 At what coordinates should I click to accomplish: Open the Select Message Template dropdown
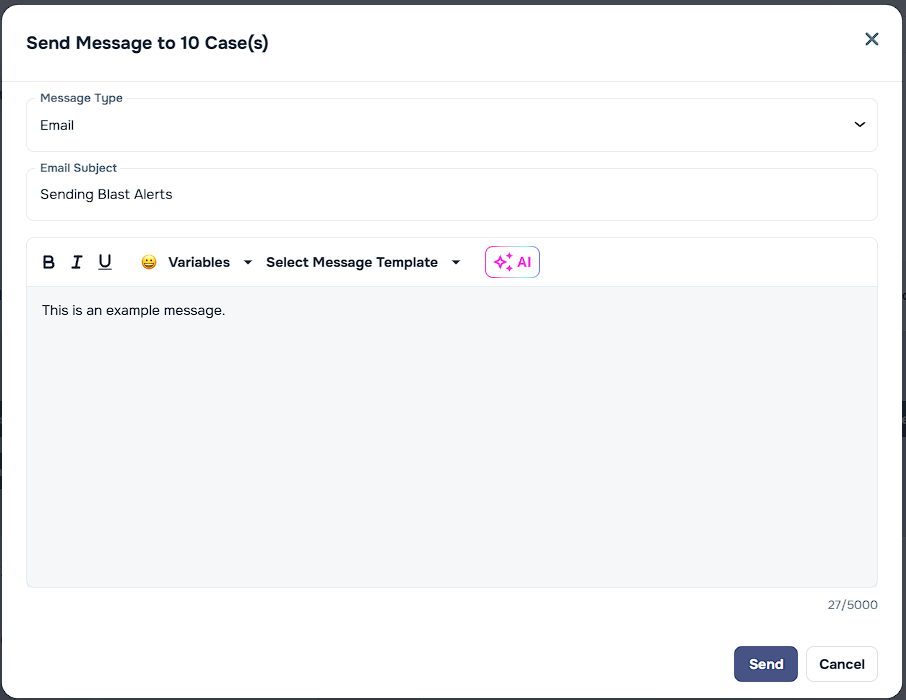click(x=456, y=261)
